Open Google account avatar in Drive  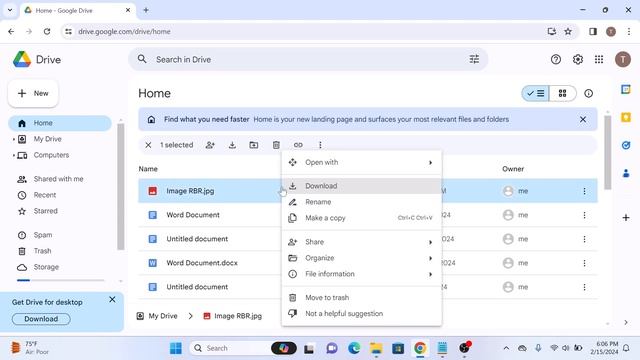click(622, 60)
